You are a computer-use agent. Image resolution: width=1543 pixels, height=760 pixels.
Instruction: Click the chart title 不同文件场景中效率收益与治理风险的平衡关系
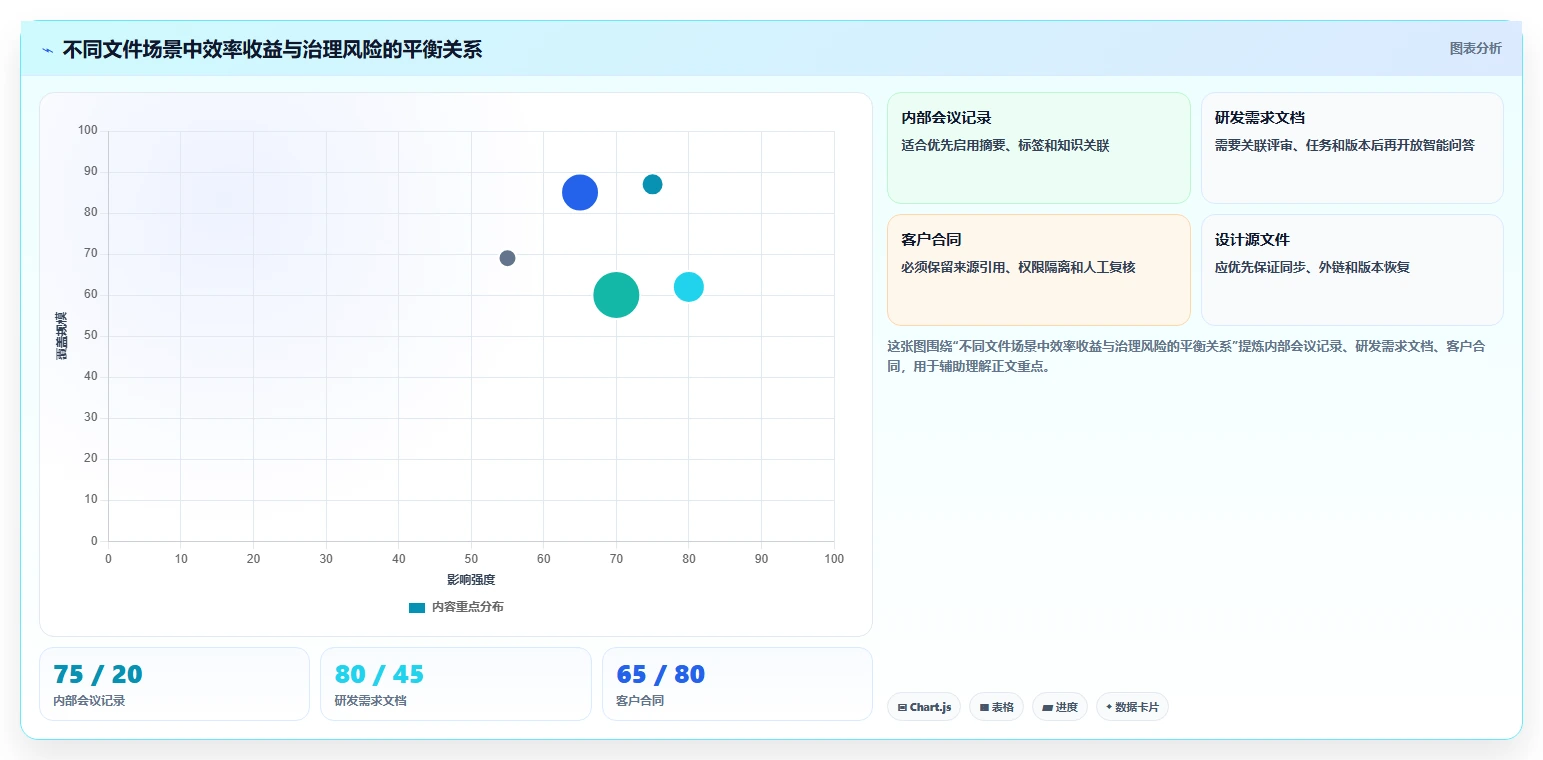click(x=272, y=50)
